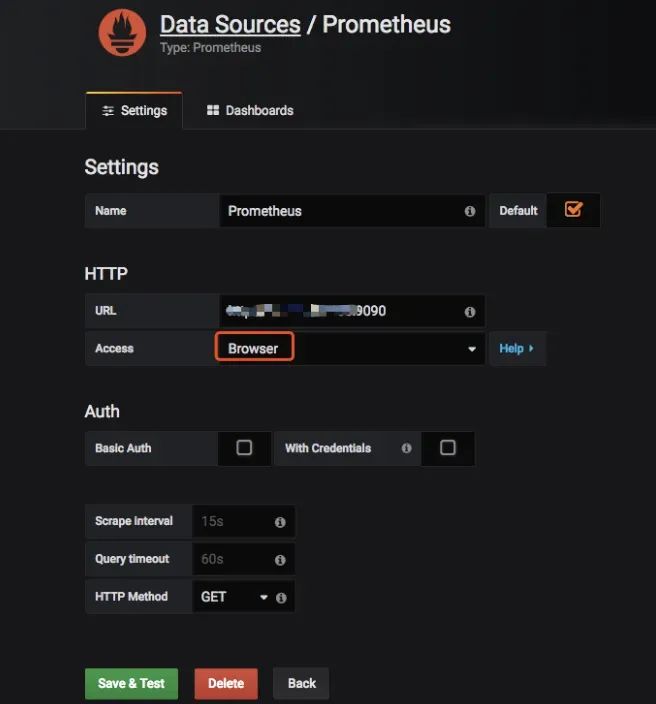The height and width of the screenshot is (704, 656).
Task: Click the Access dropdown arrow
Action: (x=472, y=349)
